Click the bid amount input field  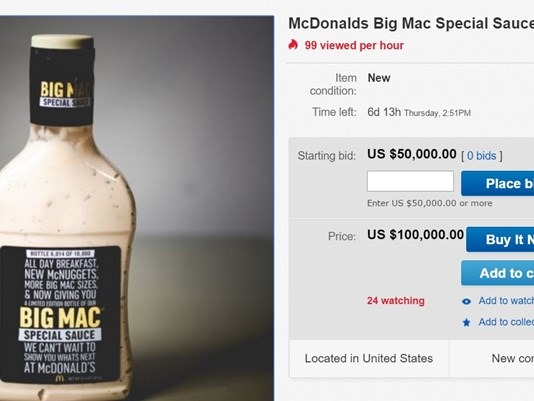point(410,181)
